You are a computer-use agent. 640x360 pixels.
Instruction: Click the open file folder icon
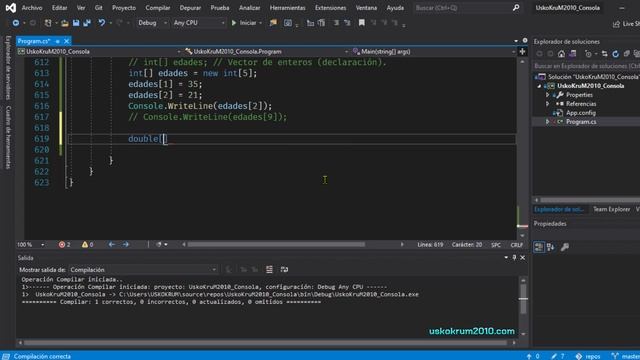64,23
